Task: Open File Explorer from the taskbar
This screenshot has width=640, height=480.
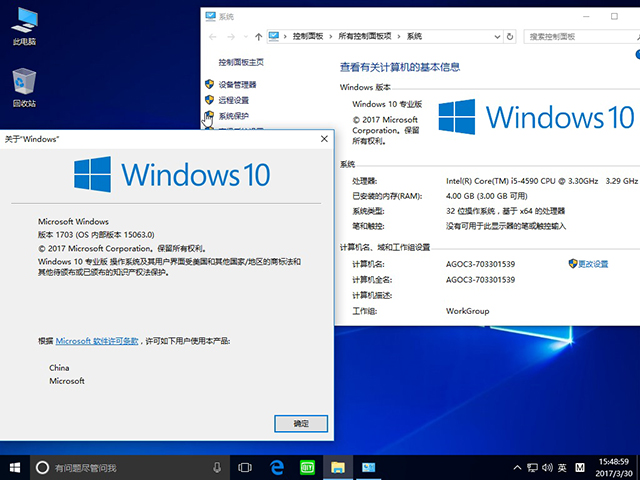Action: tap(338, 467)
